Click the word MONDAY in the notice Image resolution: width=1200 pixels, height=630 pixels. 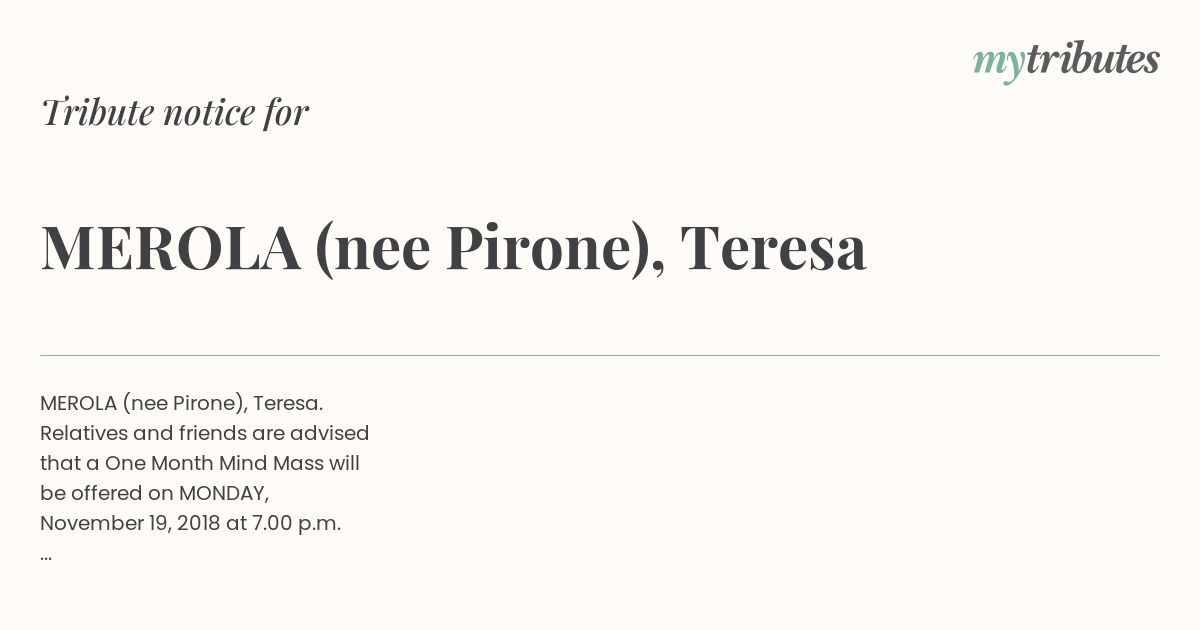224,494
